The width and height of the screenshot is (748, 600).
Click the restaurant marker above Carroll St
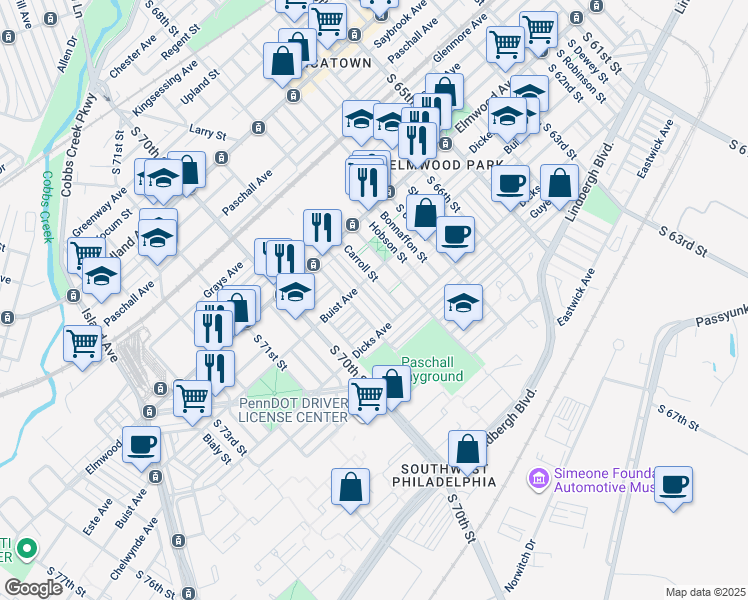322,231
